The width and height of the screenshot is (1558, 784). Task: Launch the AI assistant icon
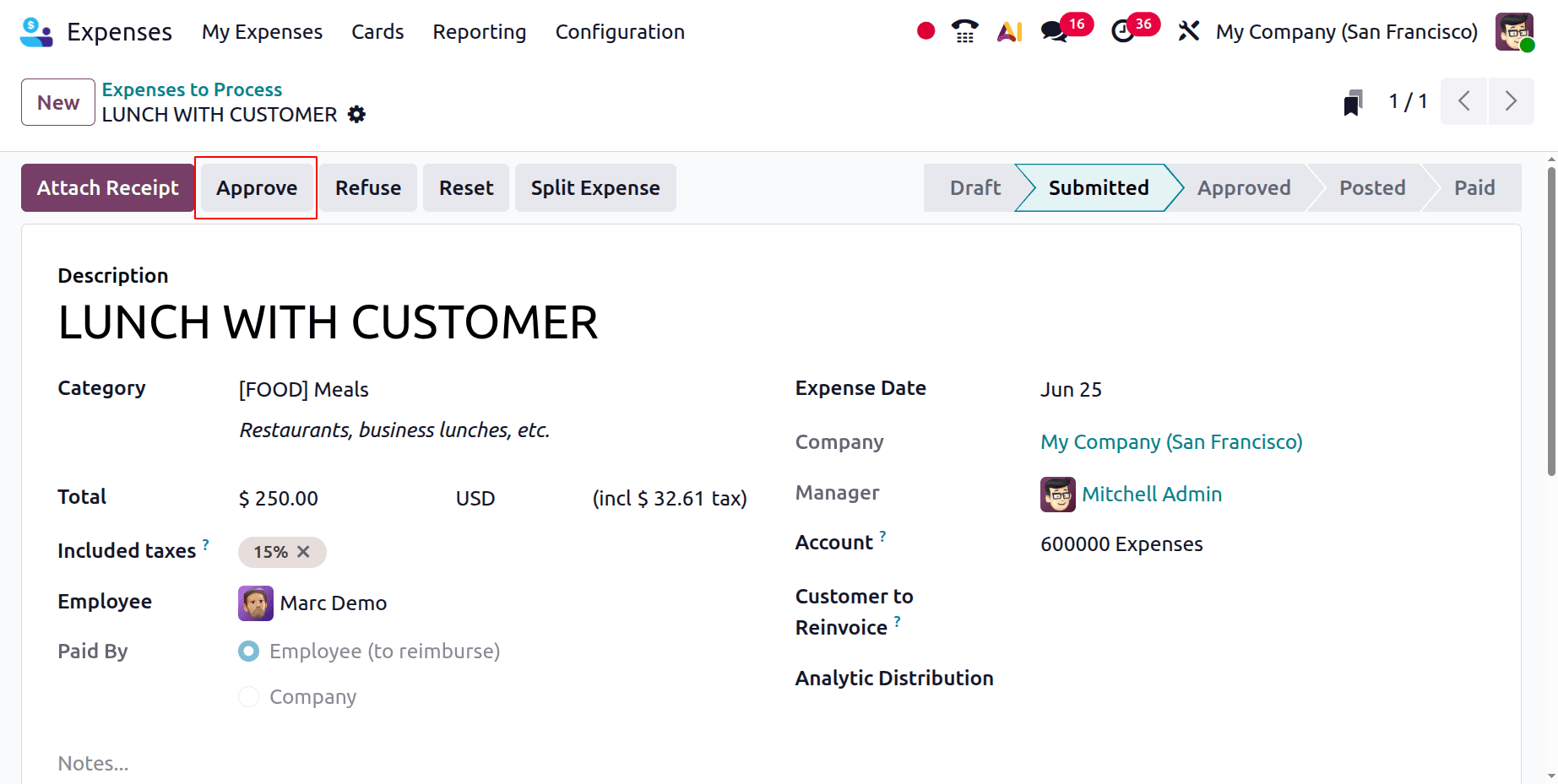point(1010,31)
